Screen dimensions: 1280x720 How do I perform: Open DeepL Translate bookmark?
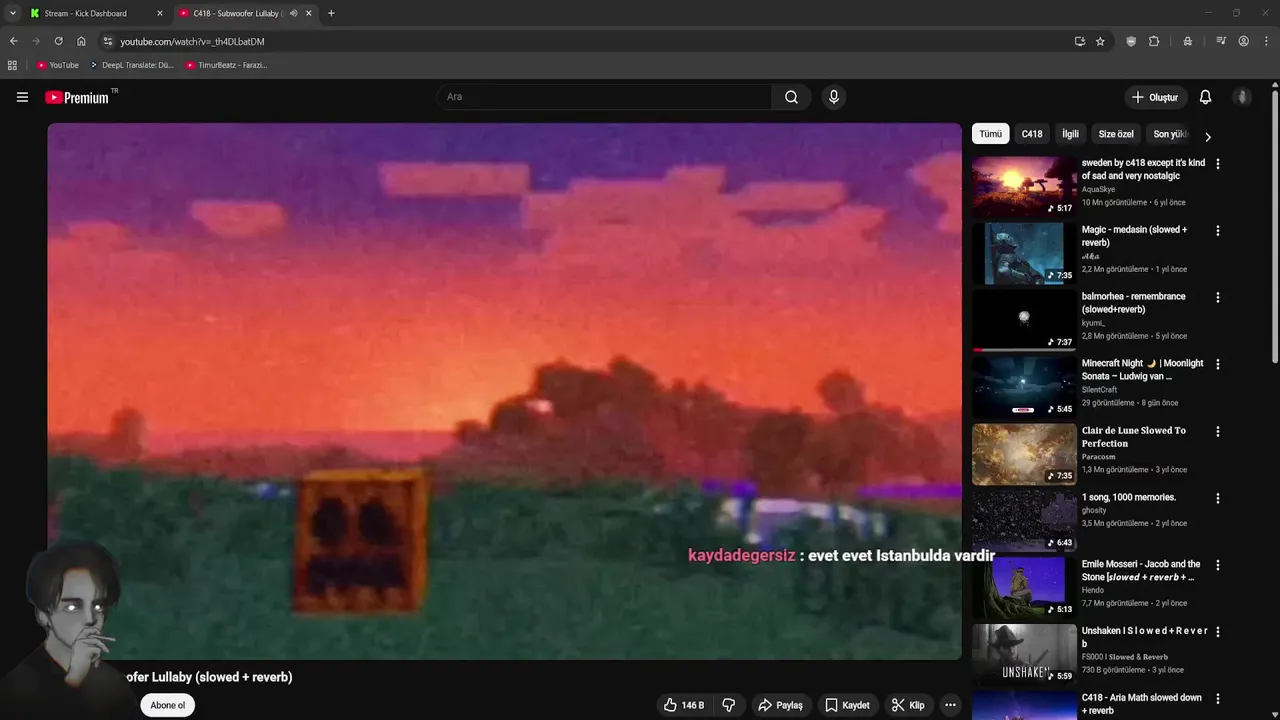131,65
